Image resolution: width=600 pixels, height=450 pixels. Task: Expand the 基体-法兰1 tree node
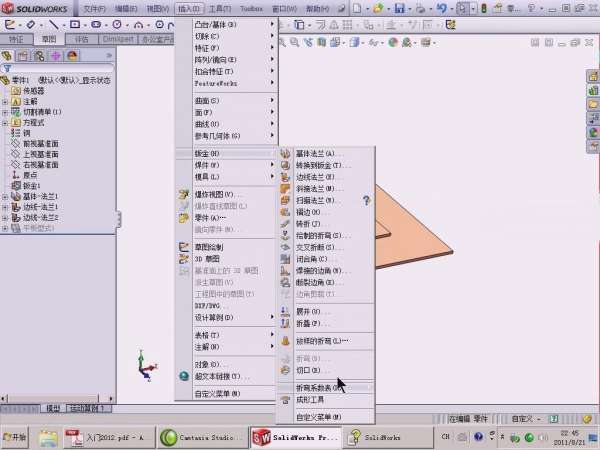click(x=5, y=197)
